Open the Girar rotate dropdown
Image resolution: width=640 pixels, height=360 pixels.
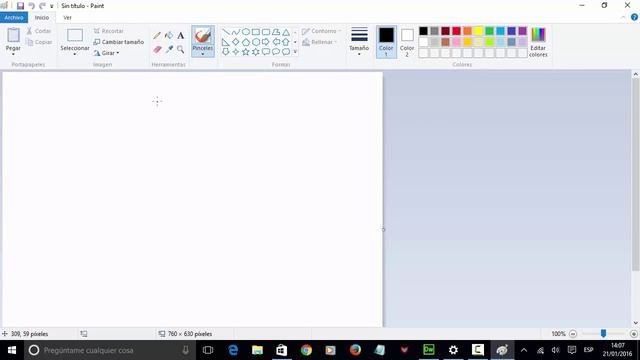click(107, 53)
